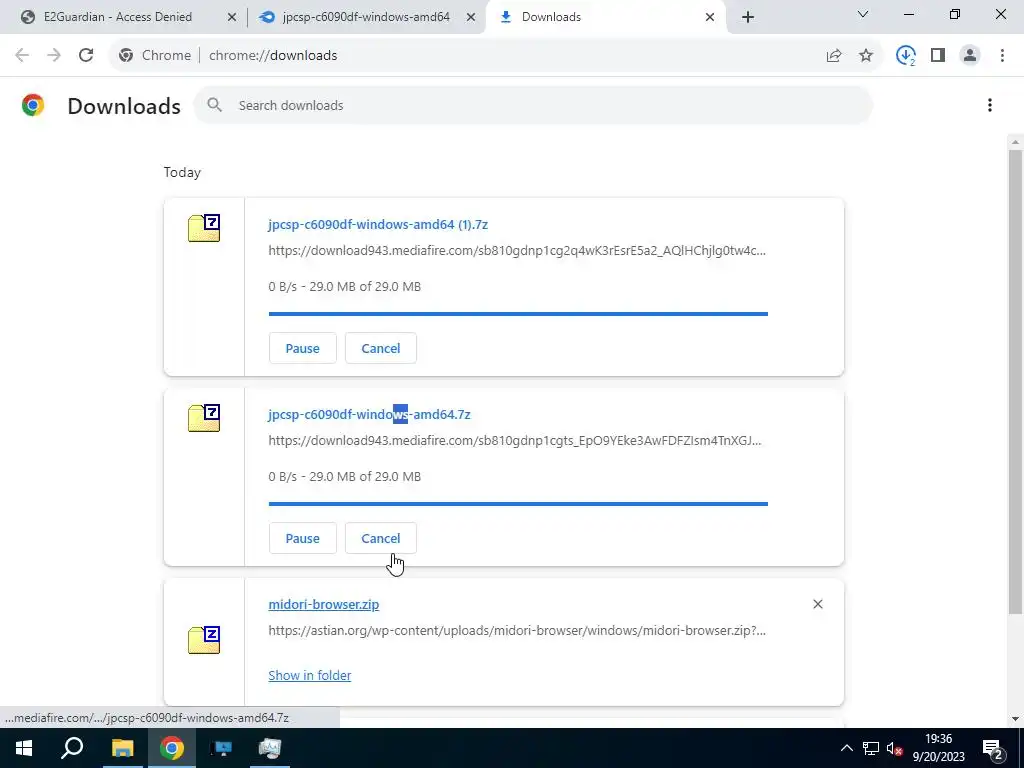Open the tab search dropdown arrow
1024x768 pixels.
[x=863, y=14]
